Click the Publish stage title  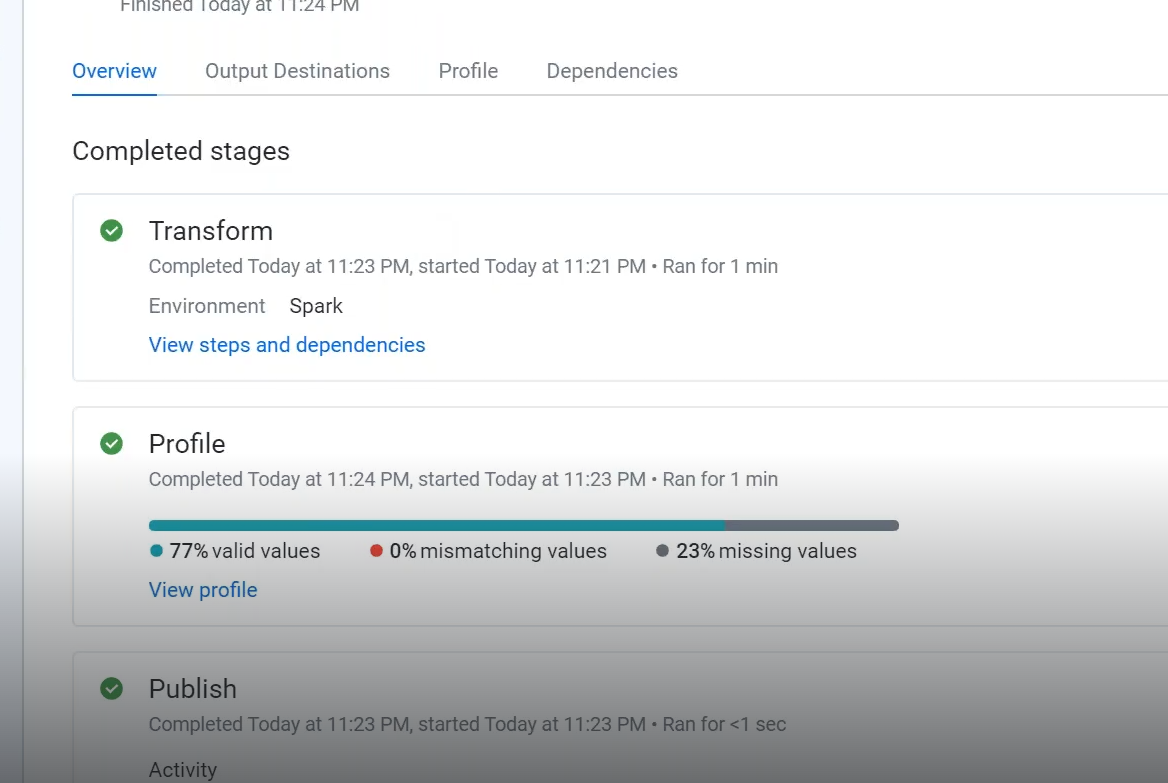click(x=193, y=689)
